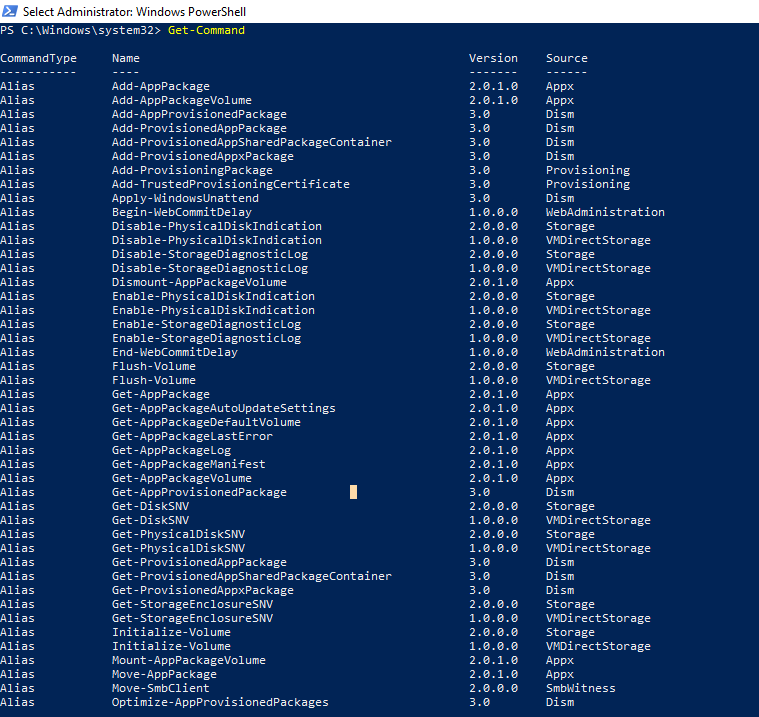Select the Add-AppPackageVolume name

tap(182, 100)
